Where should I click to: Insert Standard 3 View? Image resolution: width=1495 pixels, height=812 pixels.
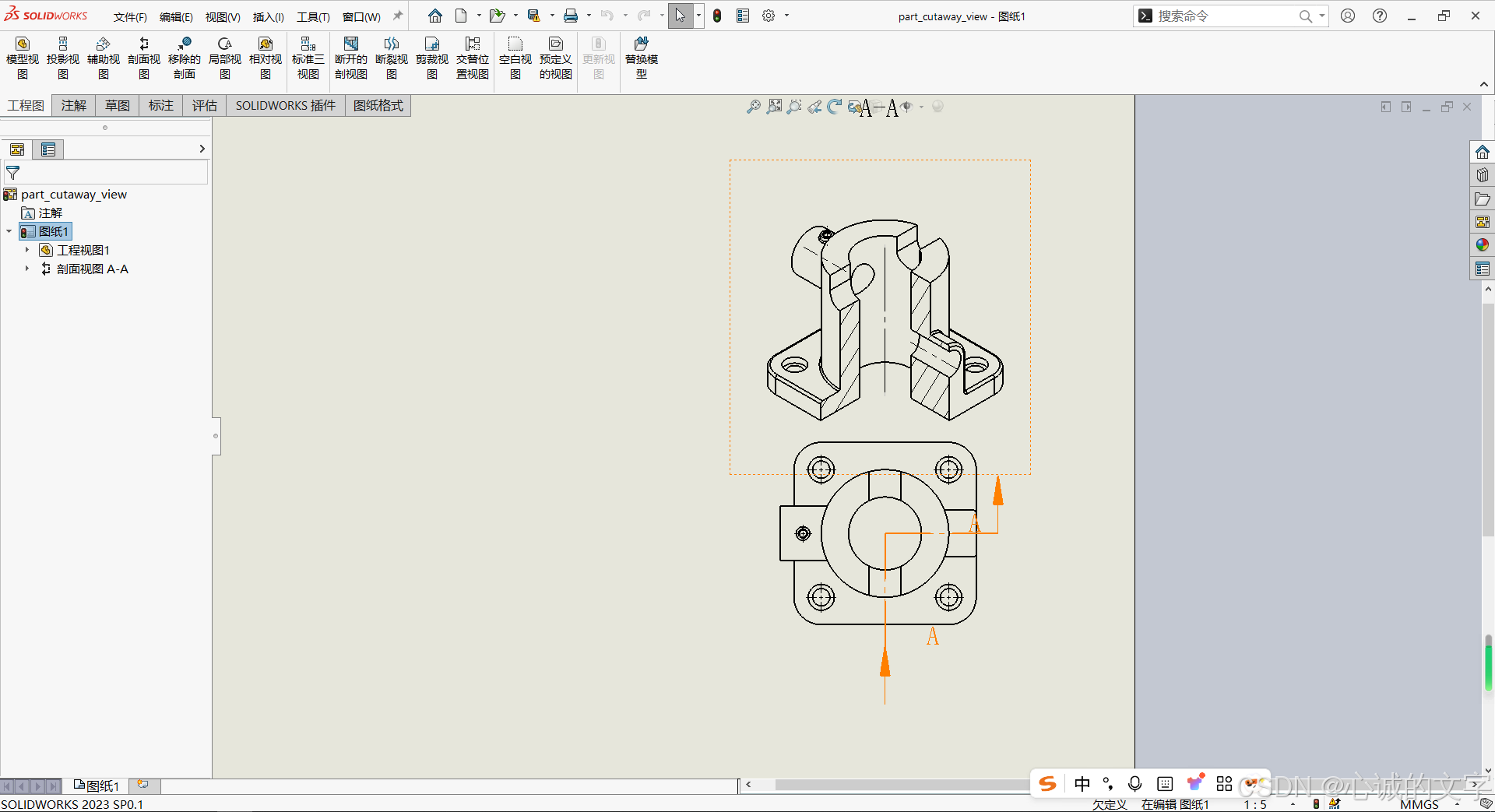(x=308, y=58)
